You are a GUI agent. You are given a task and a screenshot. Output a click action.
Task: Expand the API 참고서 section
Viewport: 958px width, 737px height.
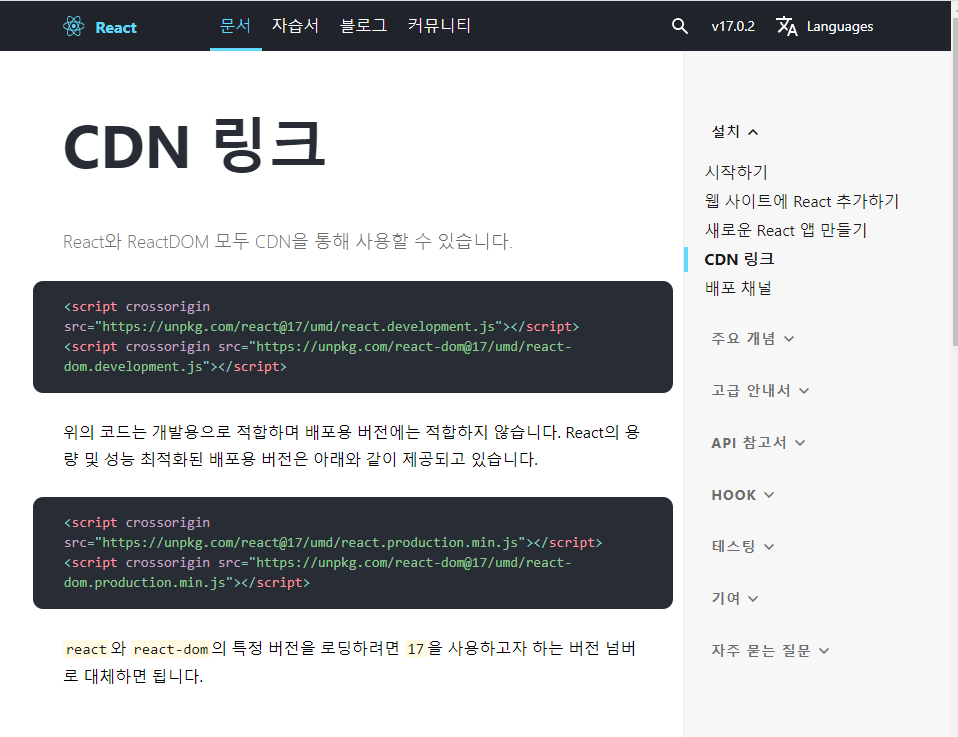click(758, 442)
